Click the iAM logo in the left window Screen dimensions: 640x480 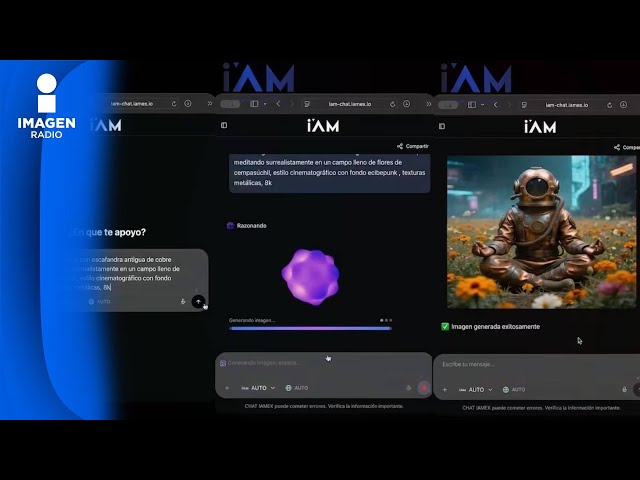106,125
